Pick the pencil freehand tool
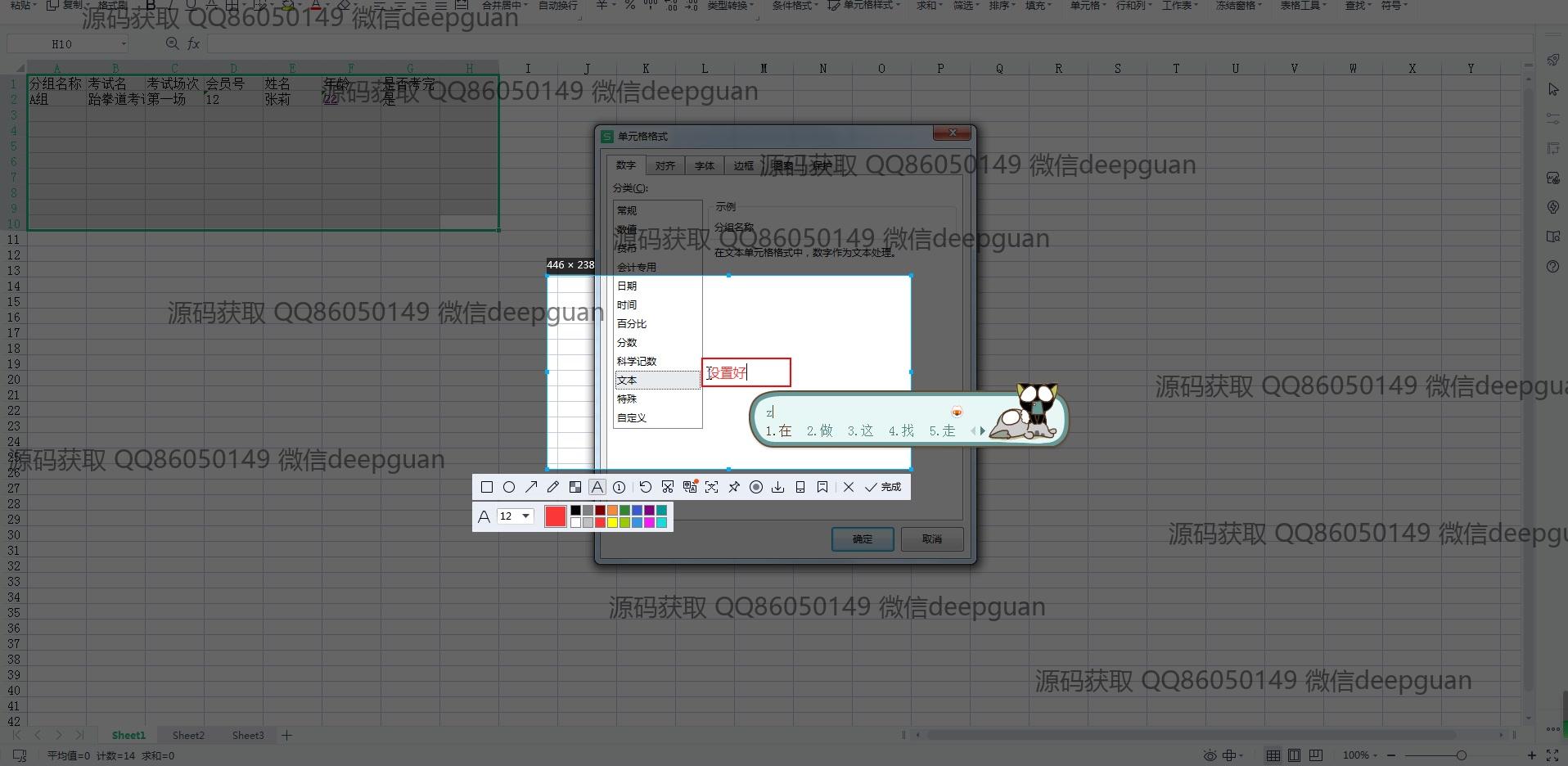Viewport: 1568px width, 766px height. point(553,487)
